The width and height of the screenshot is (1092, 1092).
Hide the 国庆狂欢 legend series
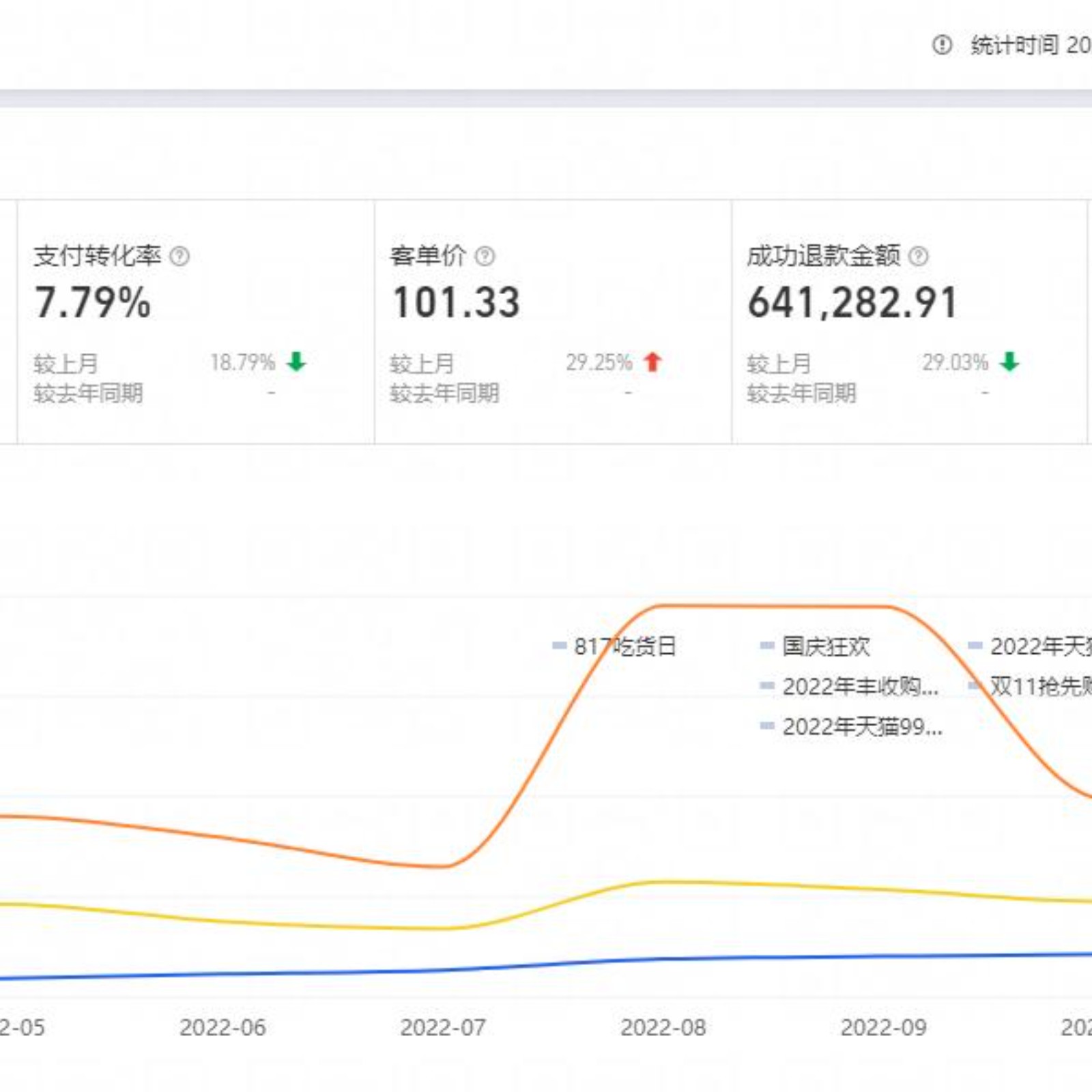point(816,646)
